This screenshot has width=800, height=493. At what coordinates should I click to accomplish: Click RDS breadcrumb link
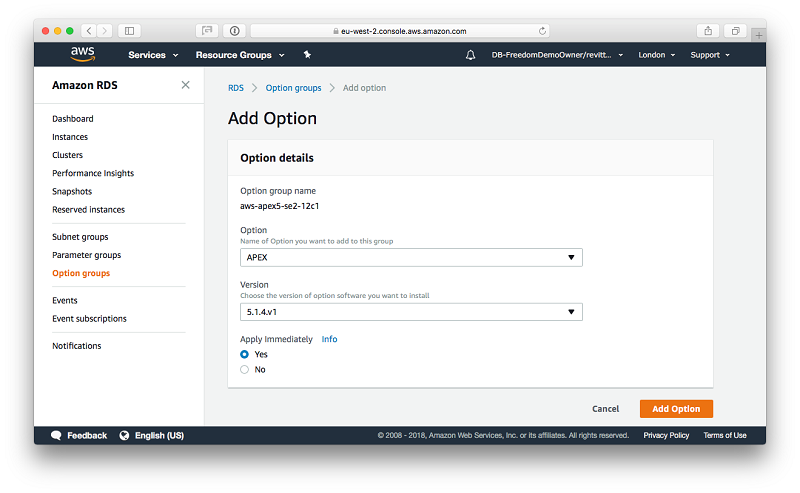pyautogui.click(x=236, y=88)
